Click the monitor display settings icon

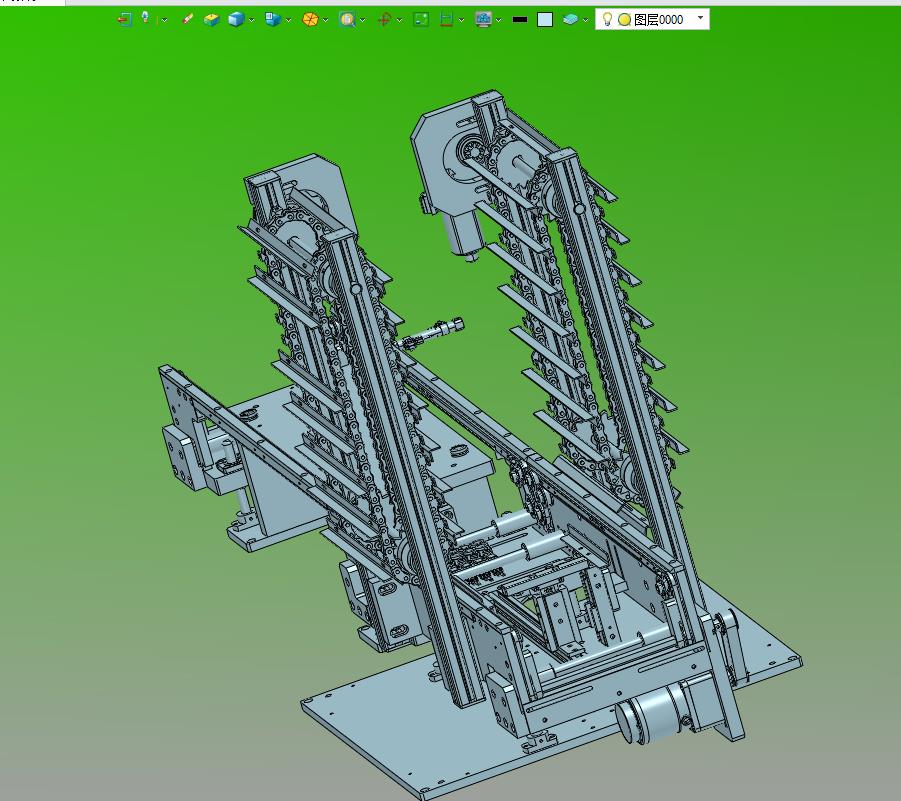(x=483, y=20)
